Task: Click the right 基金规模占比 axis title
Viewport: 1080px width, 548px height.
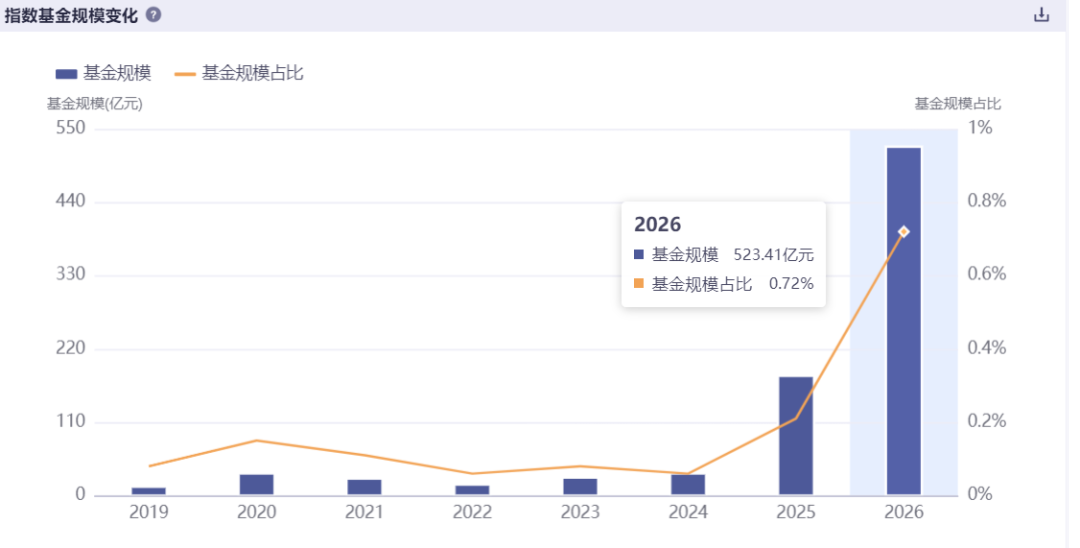Action: [957, 104]
